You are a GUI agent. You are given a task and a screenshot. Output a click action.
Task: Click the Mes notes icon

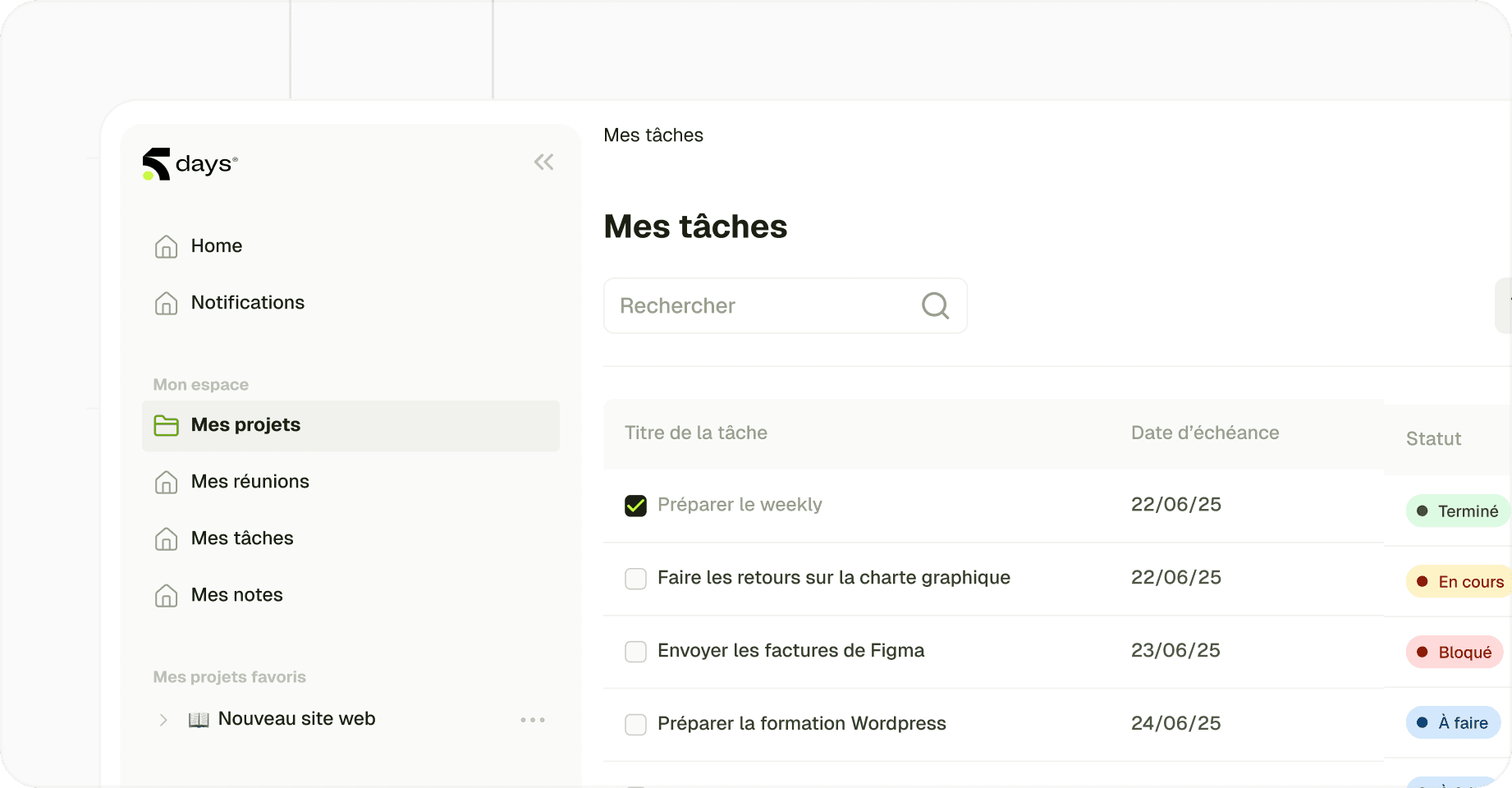(167, 595)
